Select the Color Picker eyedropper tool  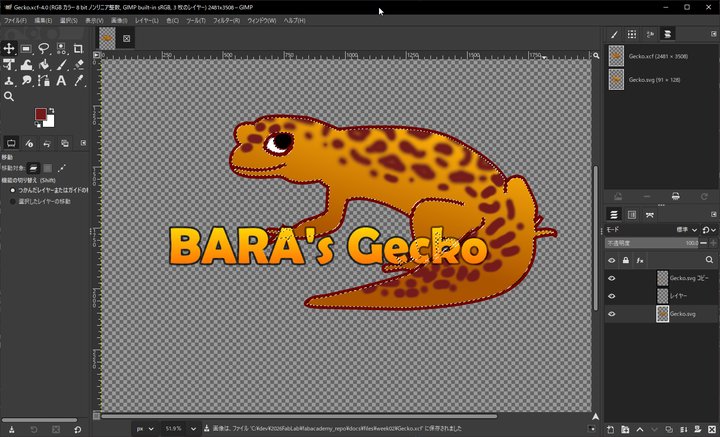click(79, 81)
